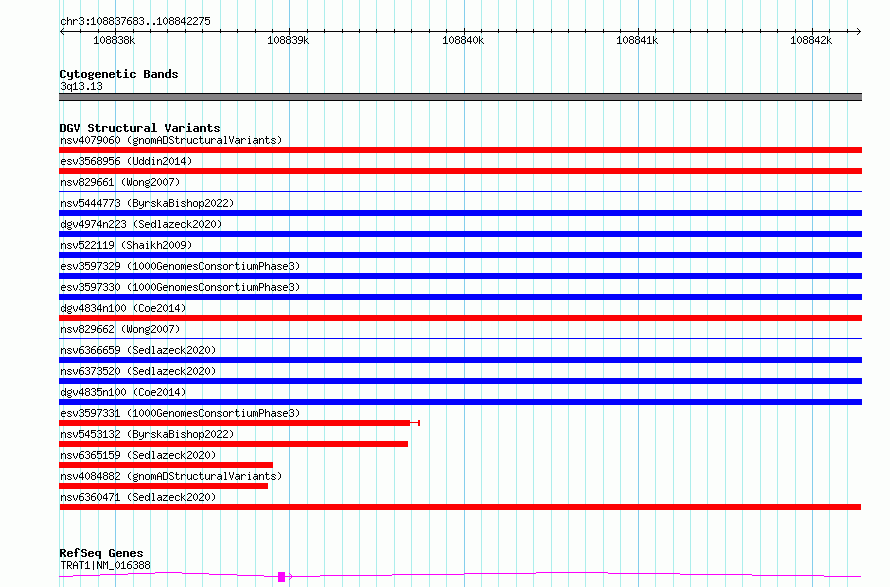Image resolution: width=890 pixels, height=587 pixels.
Task: Open variant nsv829661 (Wong2007) label
Action: (120, 182)
